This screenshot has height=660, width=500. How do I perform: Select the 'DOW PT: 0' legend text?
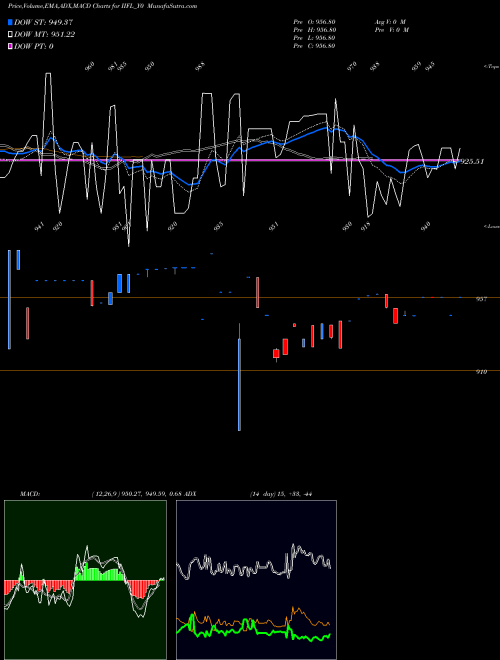pyautogui.click(x=34, y=46)
